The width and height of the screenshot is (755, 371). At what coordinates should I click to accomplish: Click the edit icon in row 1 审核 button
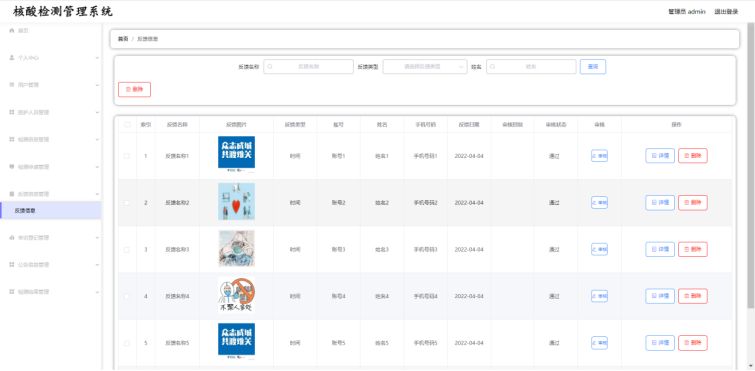(594, 156)
